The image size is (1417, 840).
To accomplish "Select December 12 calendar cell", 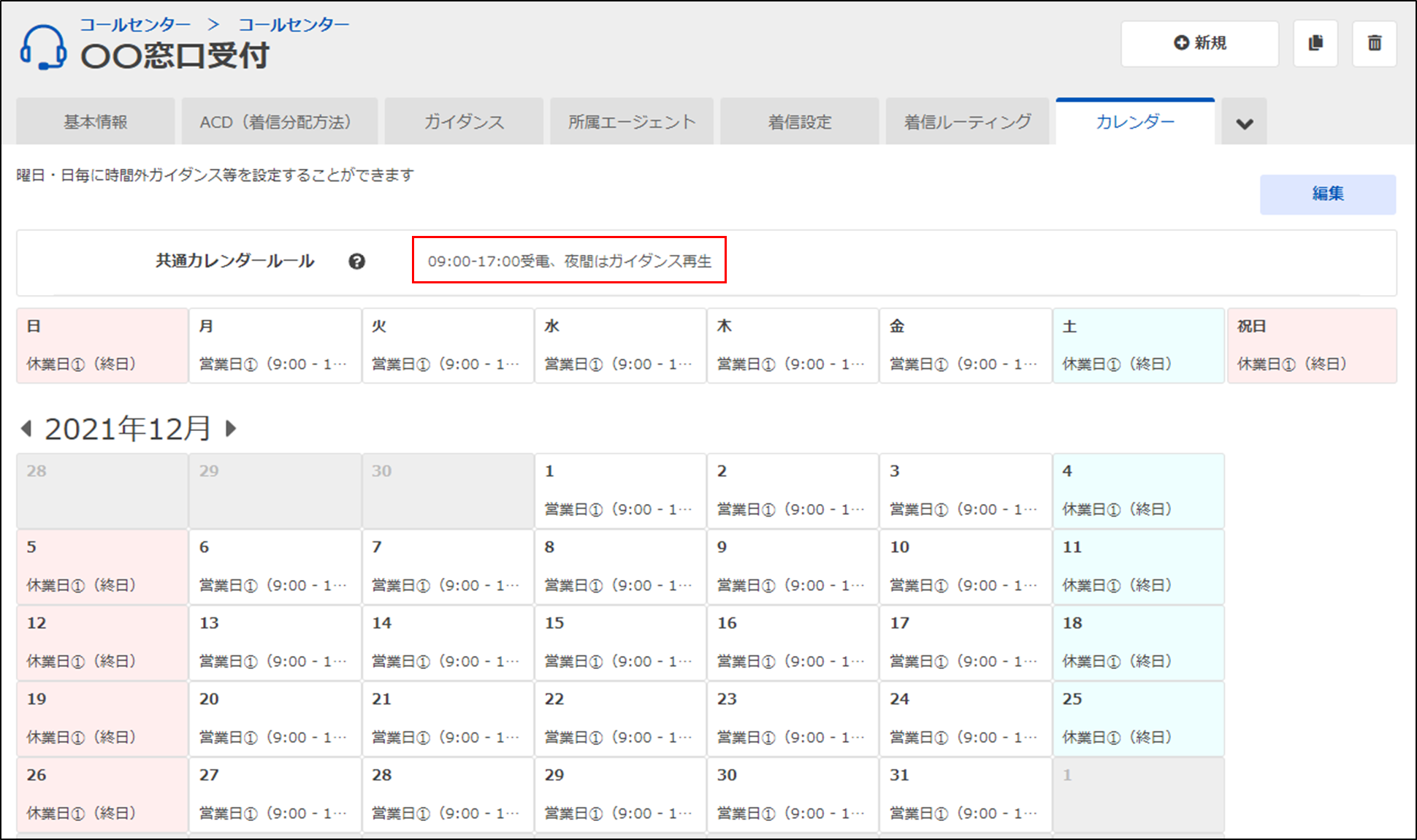I will pyautogui.click(x=102, y=643).
